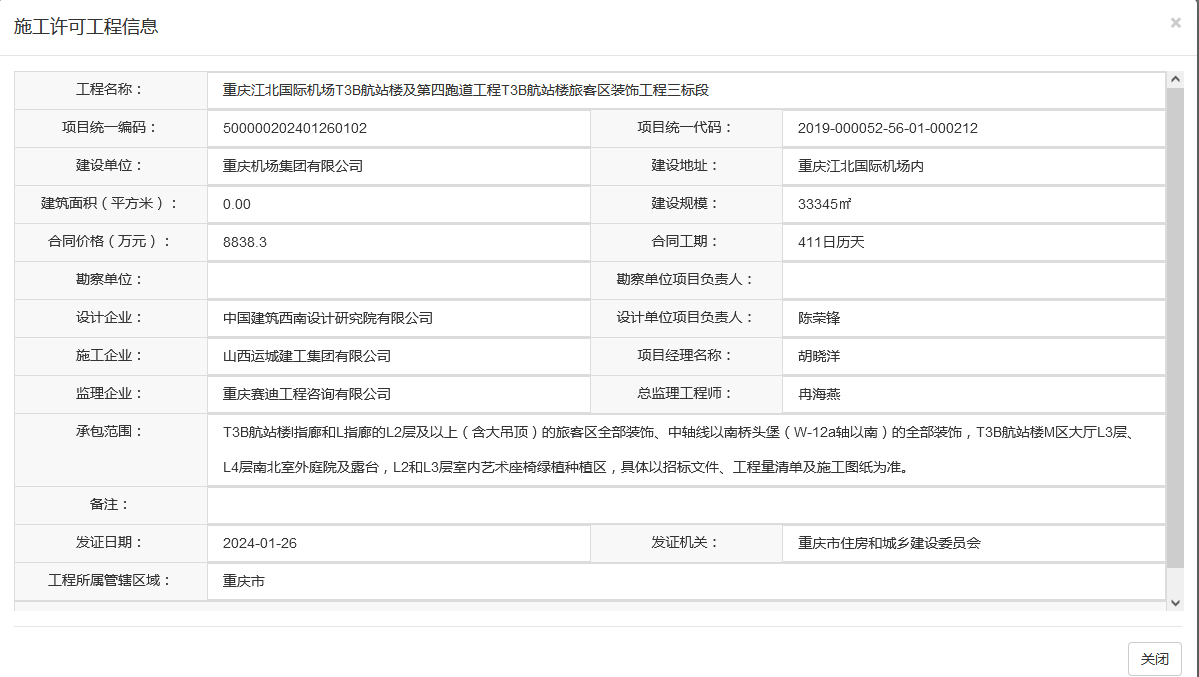Click 重庆江北国际机场内 address value
The image size is (1199, 677).
point(861,166)
